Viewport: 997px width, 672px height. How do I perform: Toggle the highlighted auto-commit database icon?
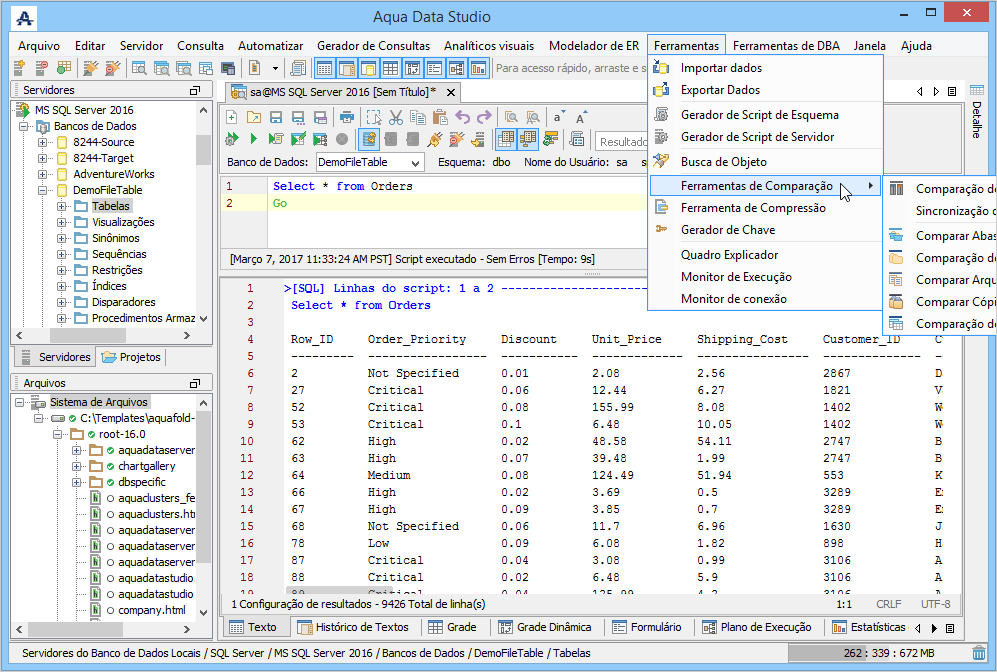[x=368, y=139]
